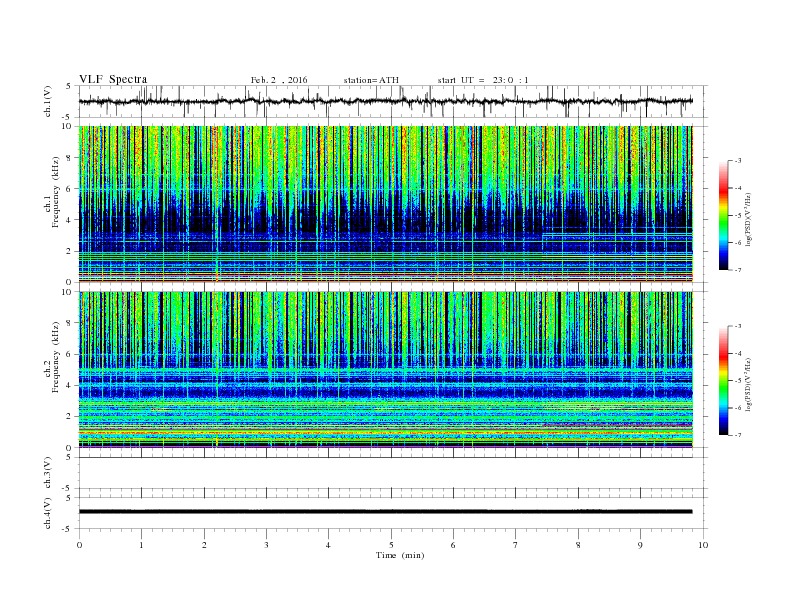Click the "-7" value on ch.2 colorbar
792x612 pixels.
pos(737,435)
